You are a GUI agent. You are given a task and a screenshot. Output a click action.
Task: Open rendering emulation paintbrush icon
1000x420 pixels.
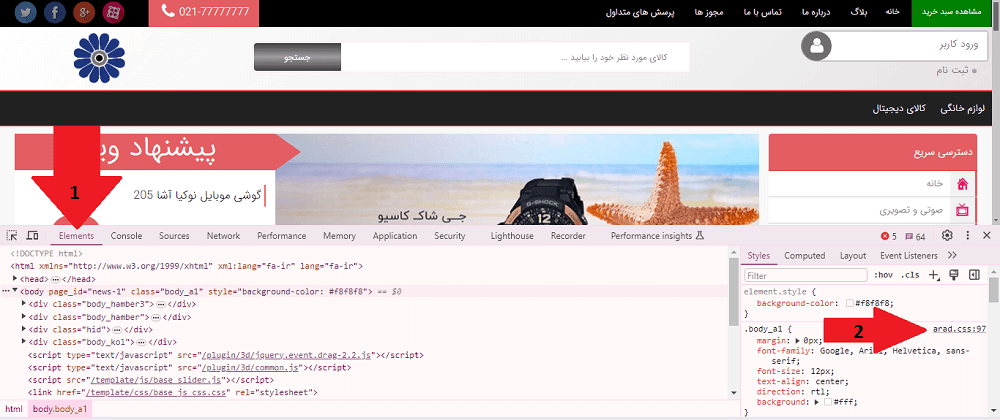[955, 275]
